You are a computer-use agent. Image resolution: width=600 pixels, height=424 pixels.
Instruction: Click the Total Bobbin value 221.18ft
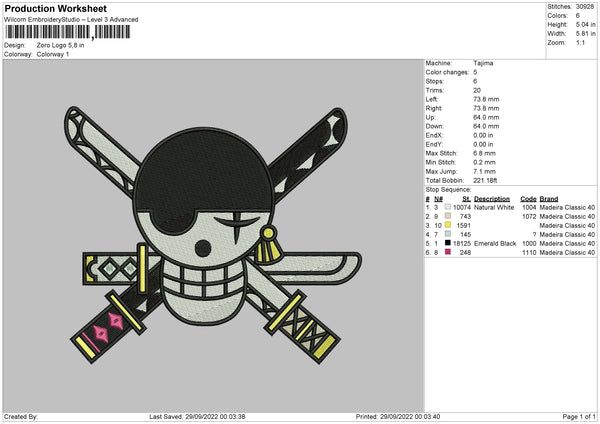pos(485,181)
